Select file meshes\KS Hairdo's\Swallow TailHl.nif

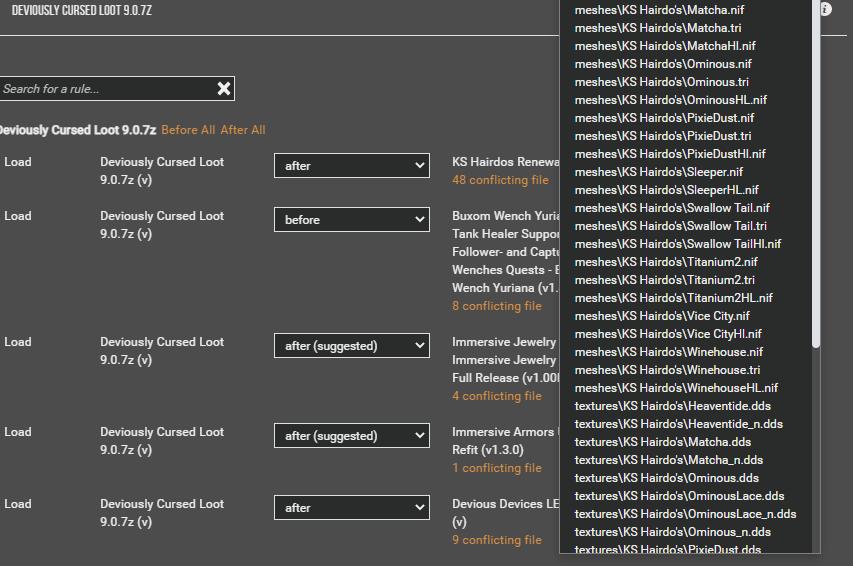pos(678,243)
